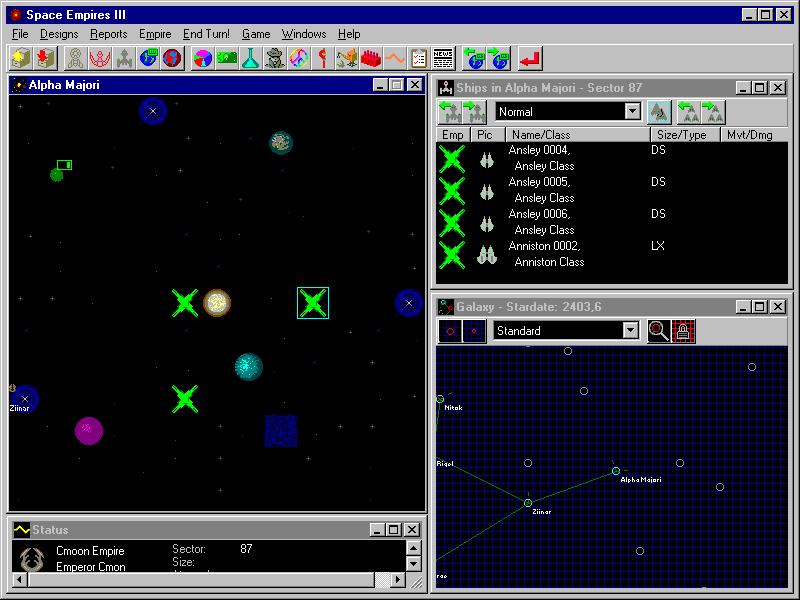Open the colorful pie chart report
The image size is (800, 600).
coord(203,59)
